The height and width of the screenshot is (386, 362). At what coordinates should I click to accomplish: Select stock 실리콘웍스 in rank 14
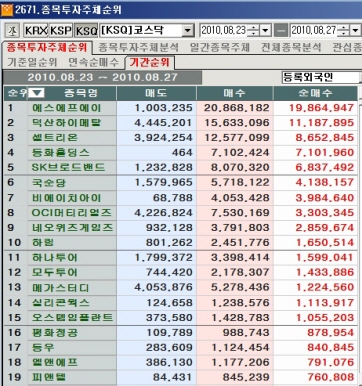[60, 303]
